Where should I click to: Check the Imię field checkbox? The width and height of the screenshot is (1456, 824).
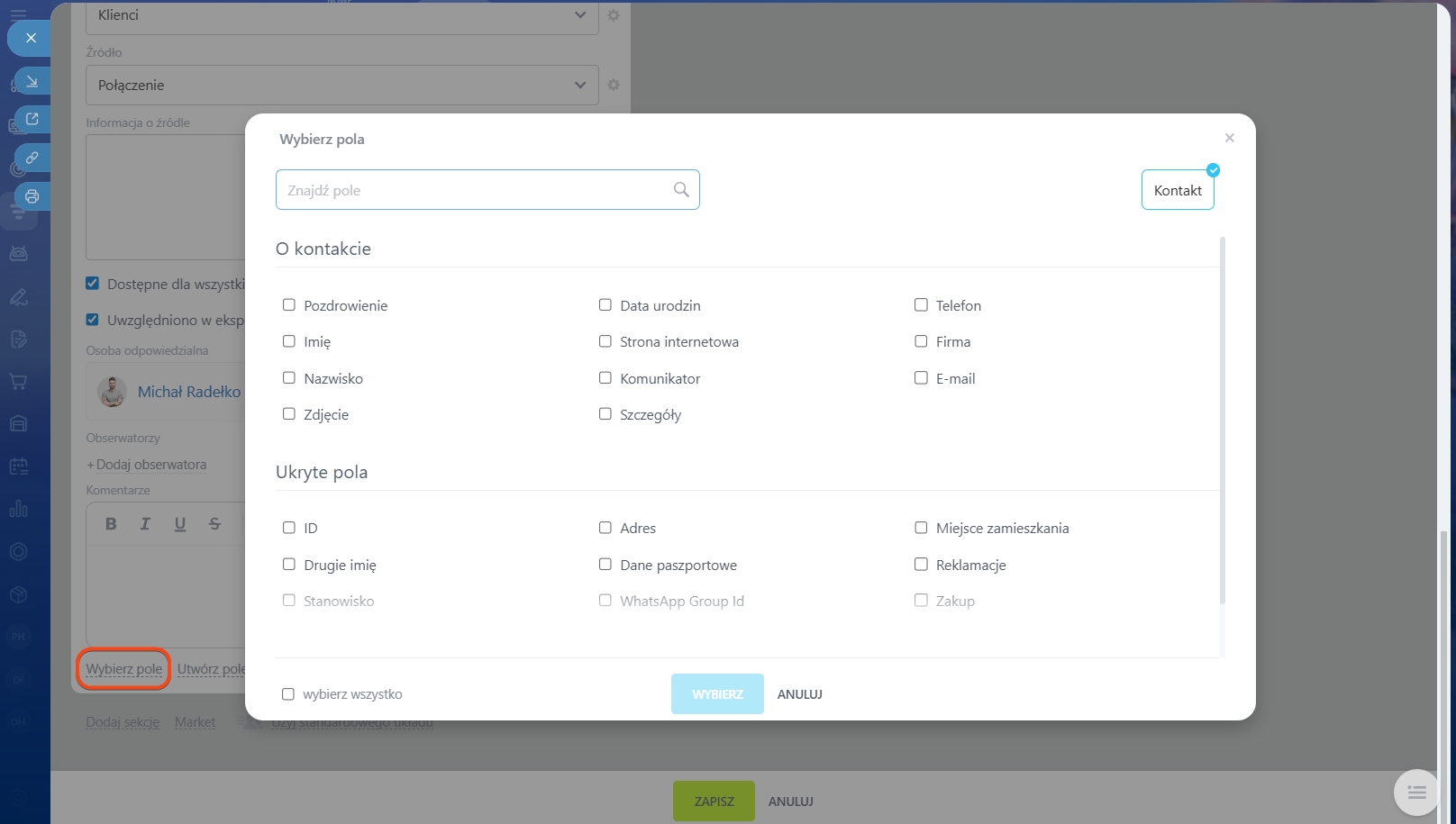click(x=289, y=341)
